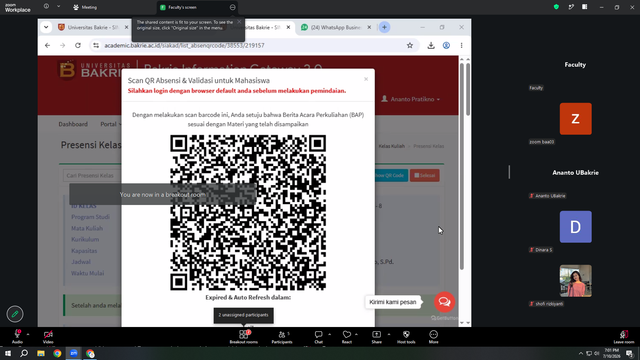
Task: Click the circle minus icon on Faculty's screen tab
Action: (x=232, y=7)
